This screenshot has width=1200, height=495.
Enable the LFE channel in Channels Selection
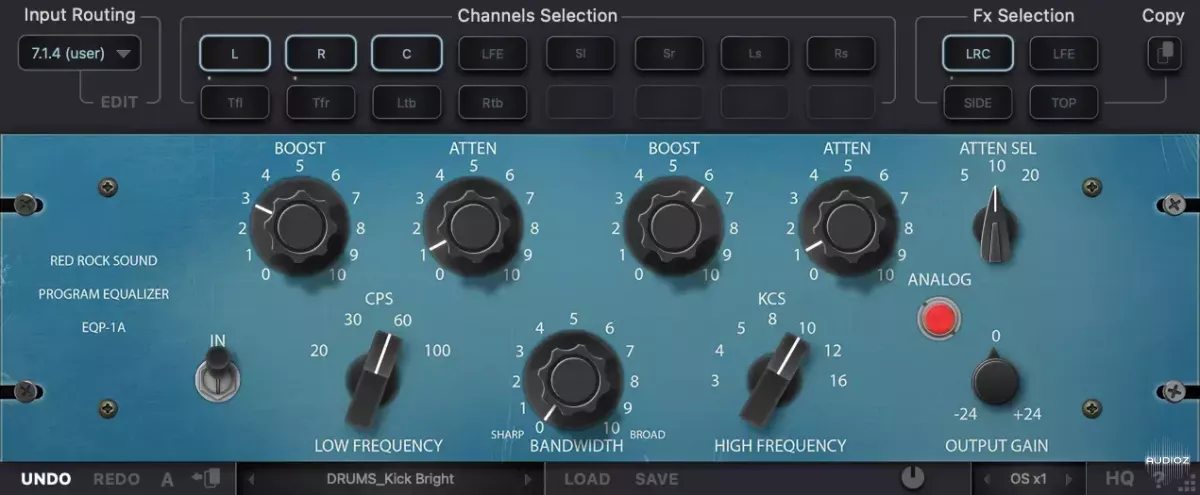(x=493, y=54)
